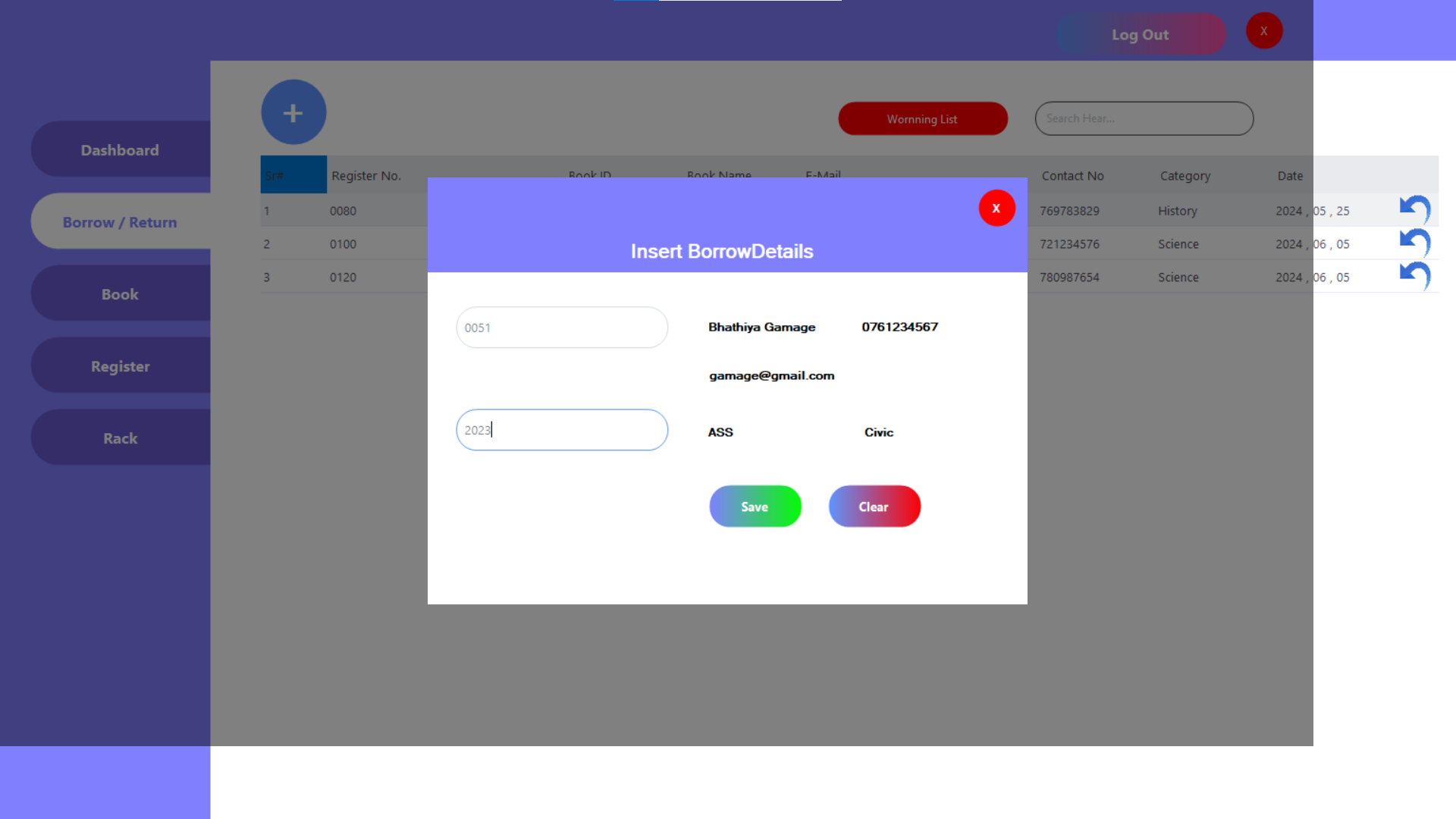Close the Insert BorrowDetails dialog
Viewport: 1456px width, 819px height.
pyautogui.click(x=996, y=209)
